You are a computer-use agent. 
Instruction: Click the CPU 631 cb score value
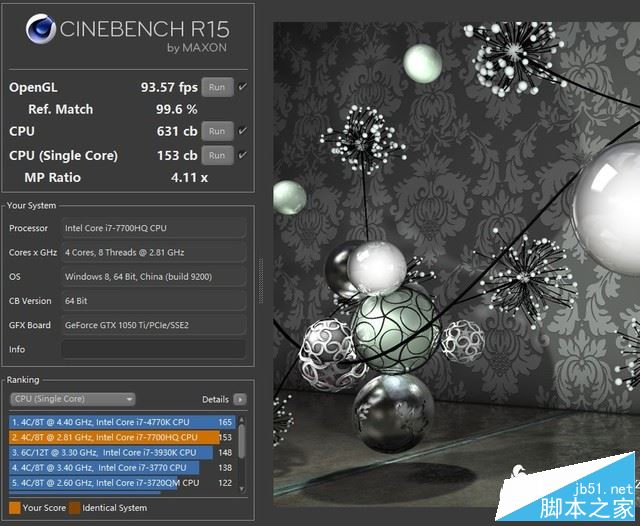[x=177, y=131]
